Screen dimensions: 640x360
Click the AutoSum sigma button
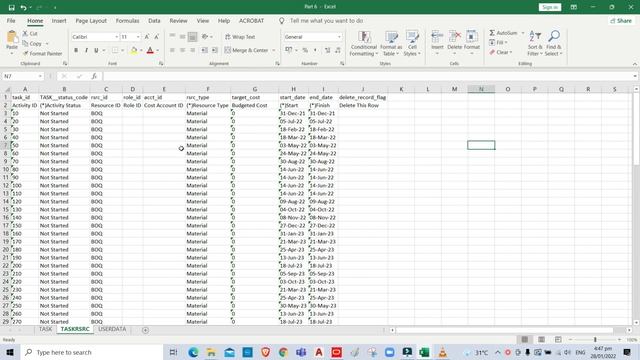(503, 33)
